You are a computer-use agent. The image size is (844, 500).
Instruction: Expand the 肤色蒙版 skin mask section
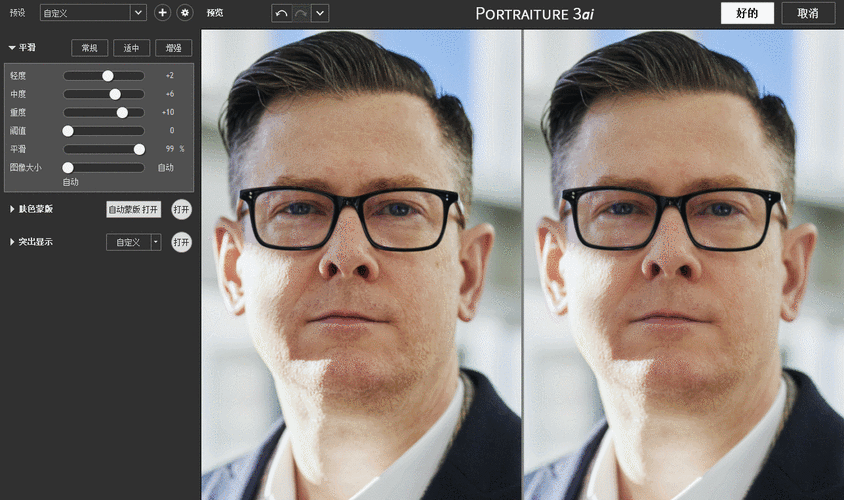[12, 209]
